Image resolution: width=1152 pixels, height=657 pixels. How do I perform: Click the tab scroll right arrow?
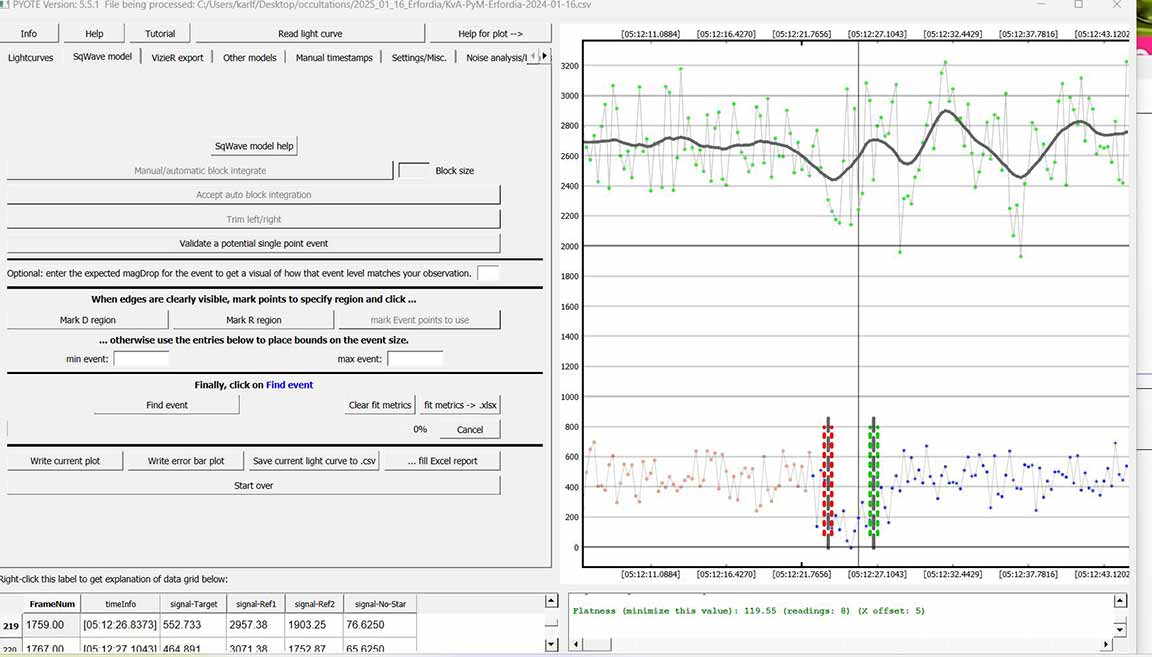click(x=544, y=57)
